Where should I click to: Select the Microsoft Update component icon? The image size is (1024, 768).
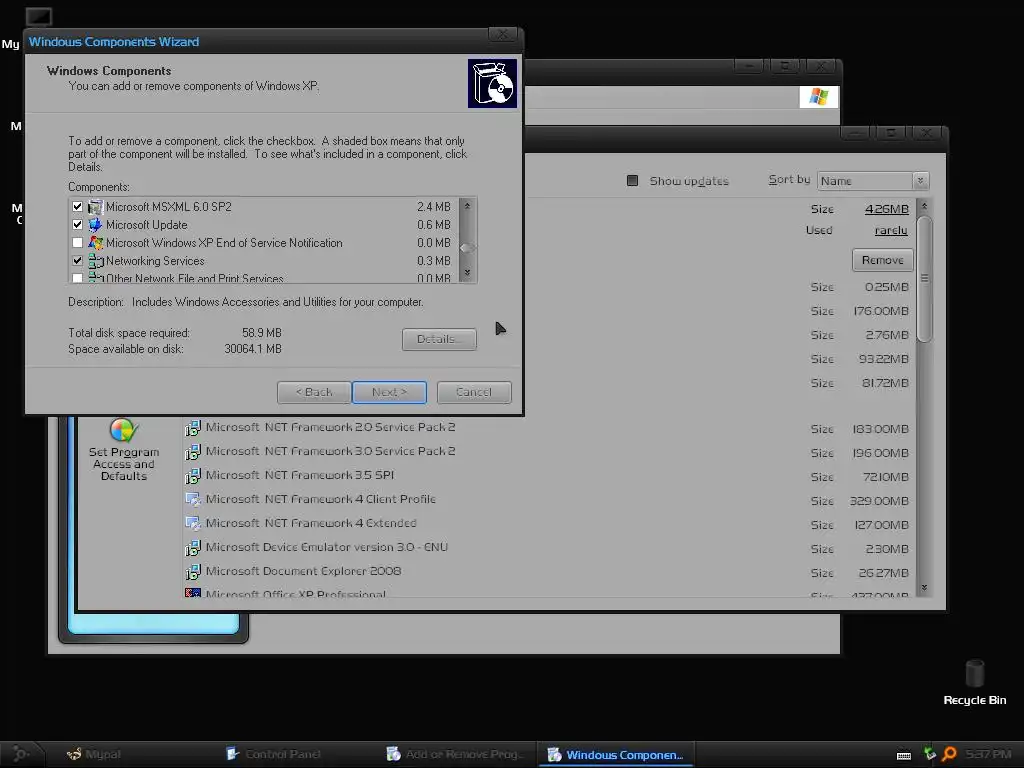[95, 225]
